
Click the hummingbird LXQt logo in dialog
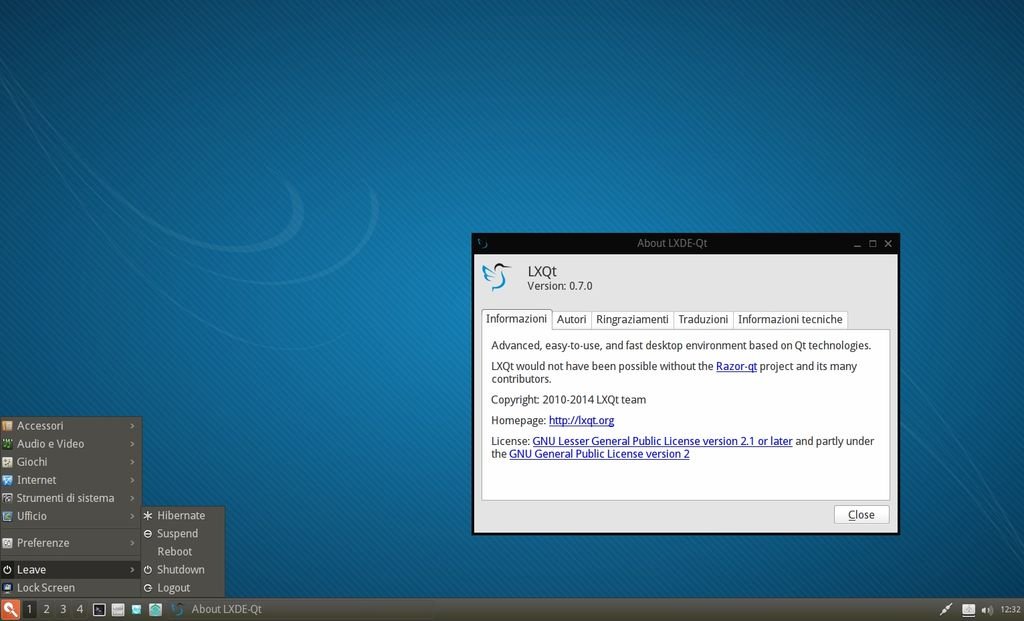pyautogui.click(x=497, y=276)
